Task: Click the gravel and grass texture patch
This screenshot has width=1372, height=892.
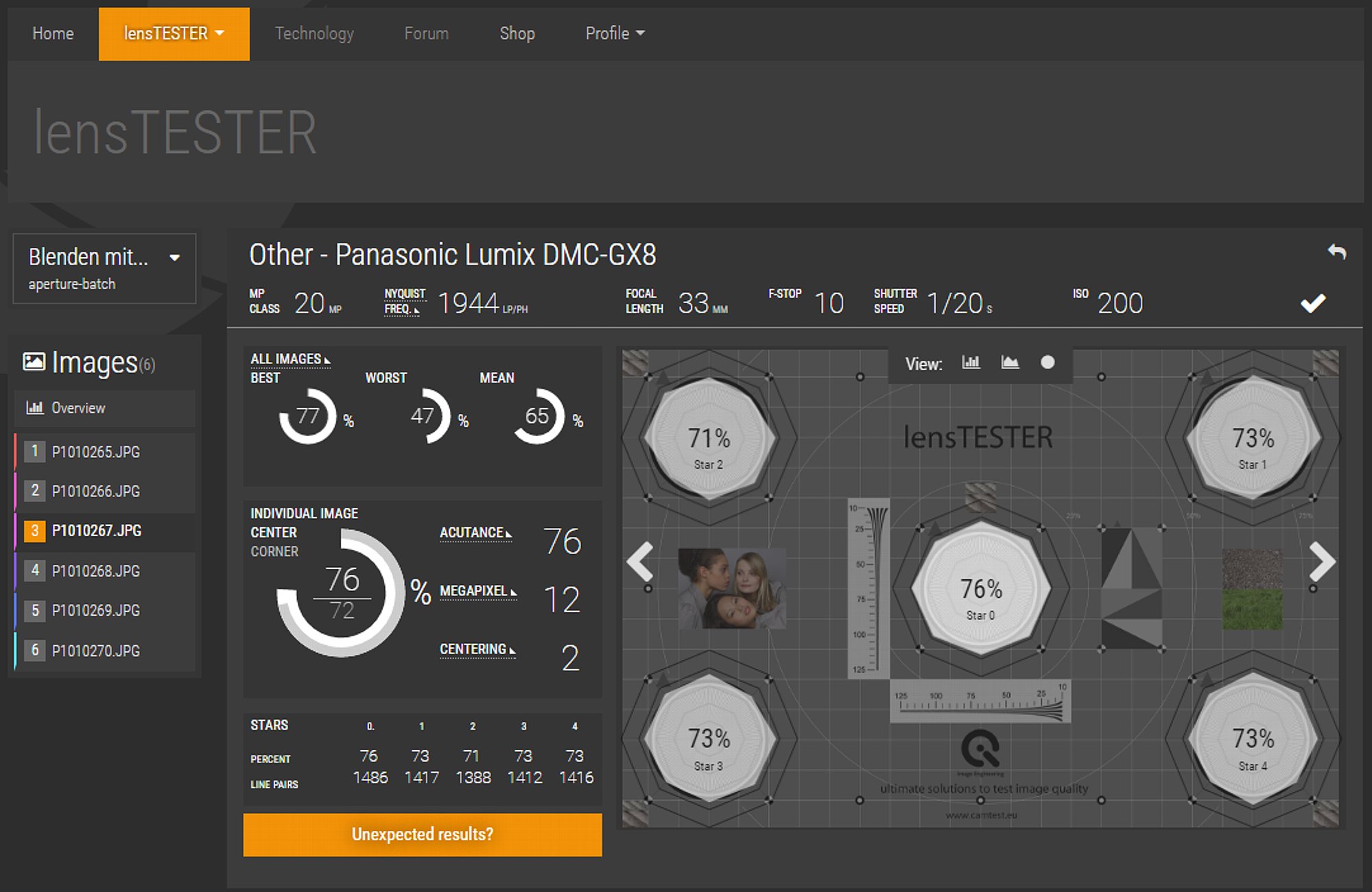Action: (x=1252, y=589)
